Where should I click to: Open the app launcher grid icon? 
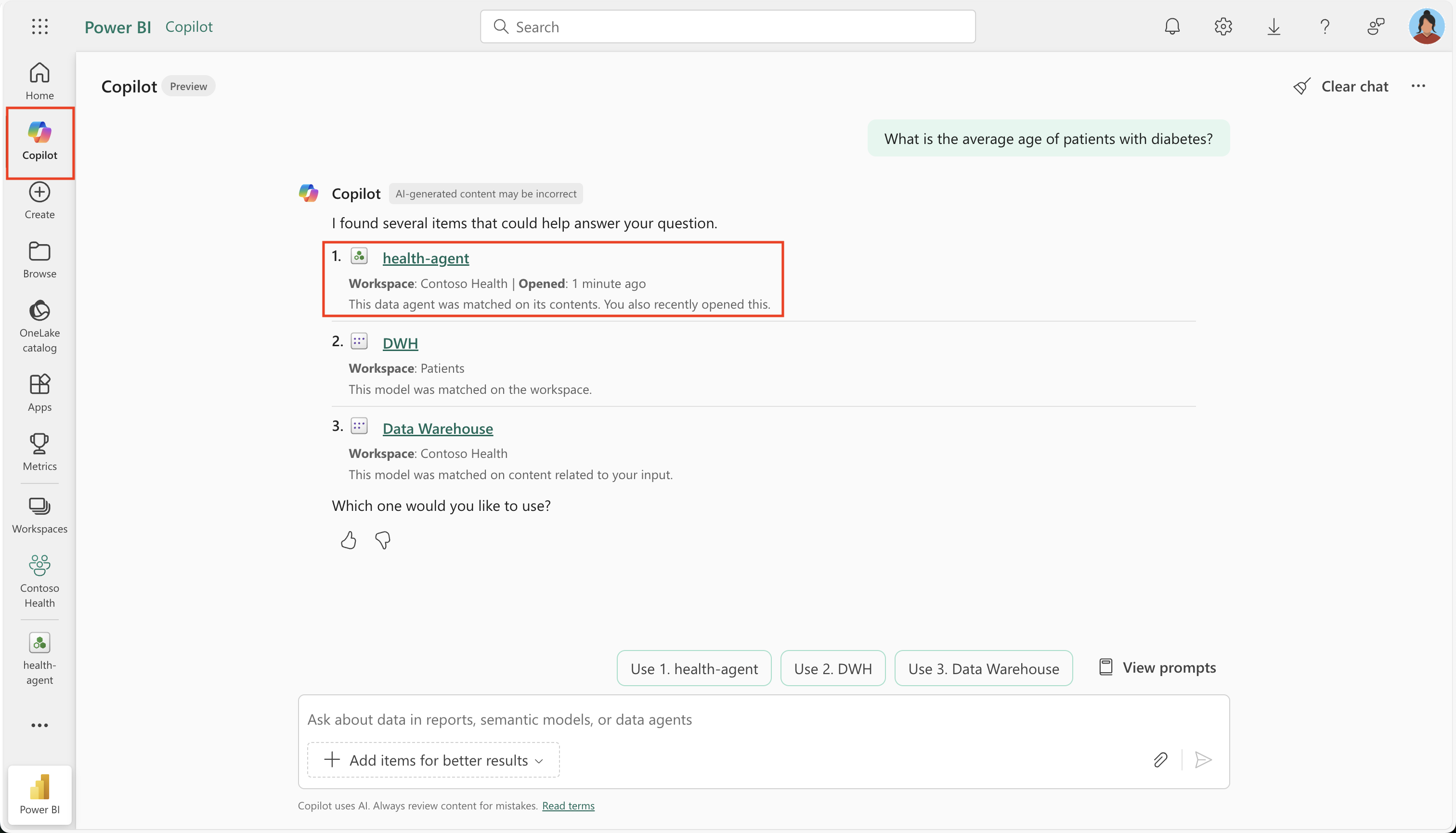coord(39,26)
